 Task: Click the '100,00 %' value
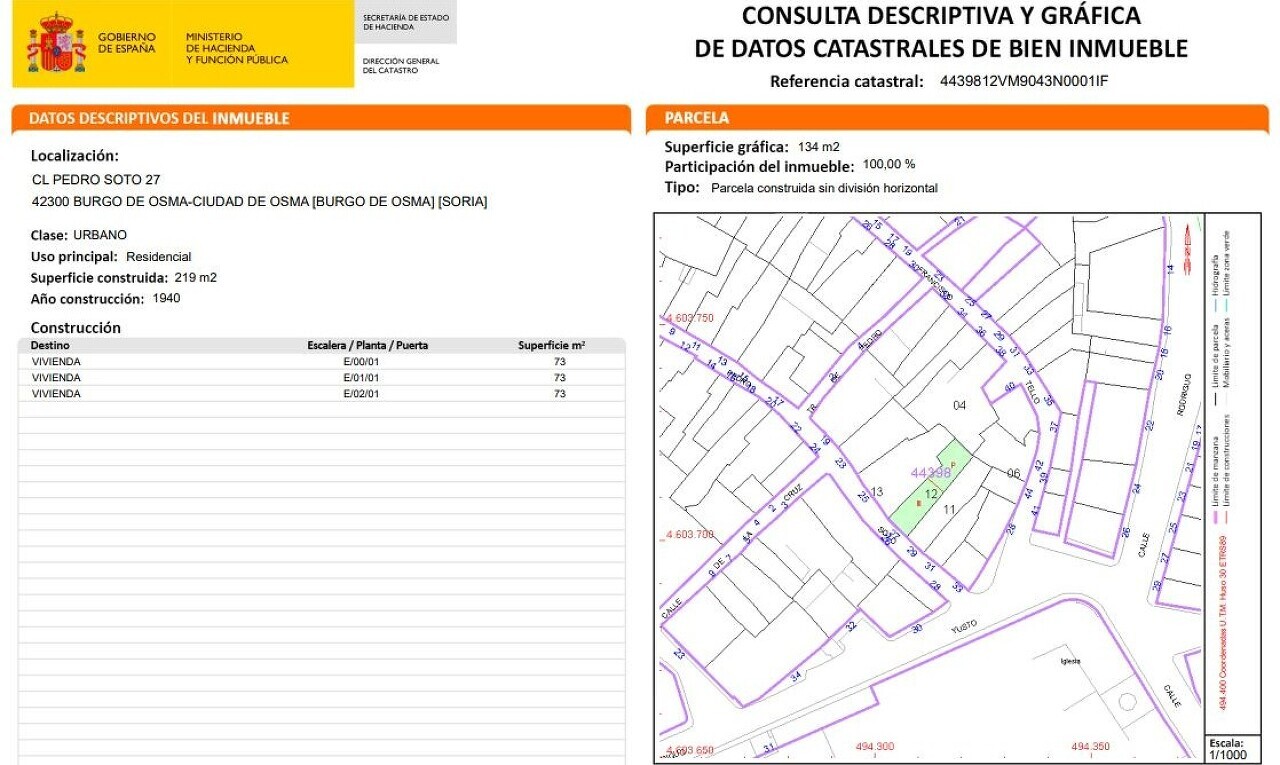(889, 164)
